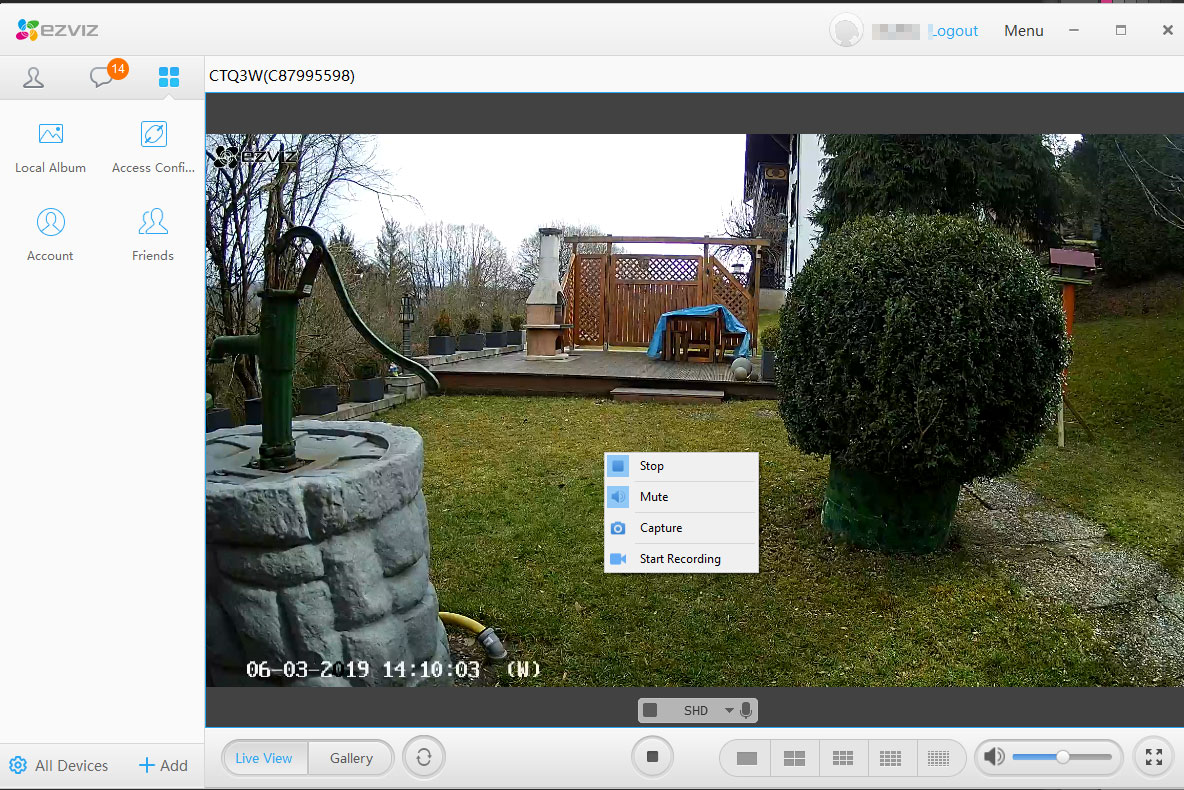Open the Account icon
The width and height of the screenshot is (1184, 790).
point(50,223)
